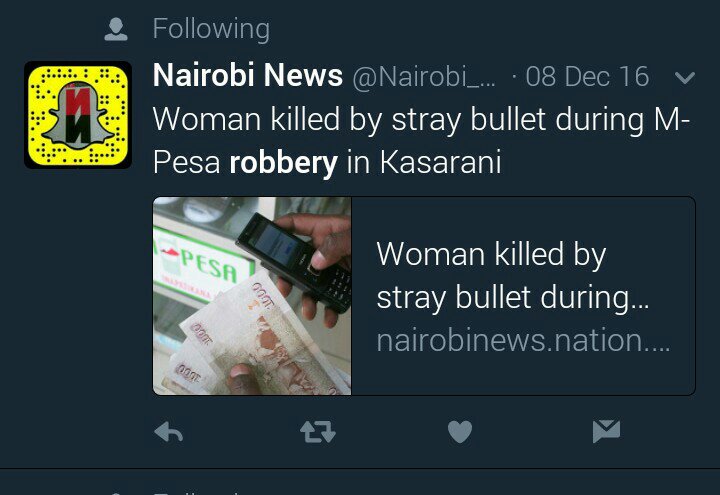The width and height of the screenshot is (720, 495).
Task: Like the tweet with the heart icon
Action: point(460,432)
